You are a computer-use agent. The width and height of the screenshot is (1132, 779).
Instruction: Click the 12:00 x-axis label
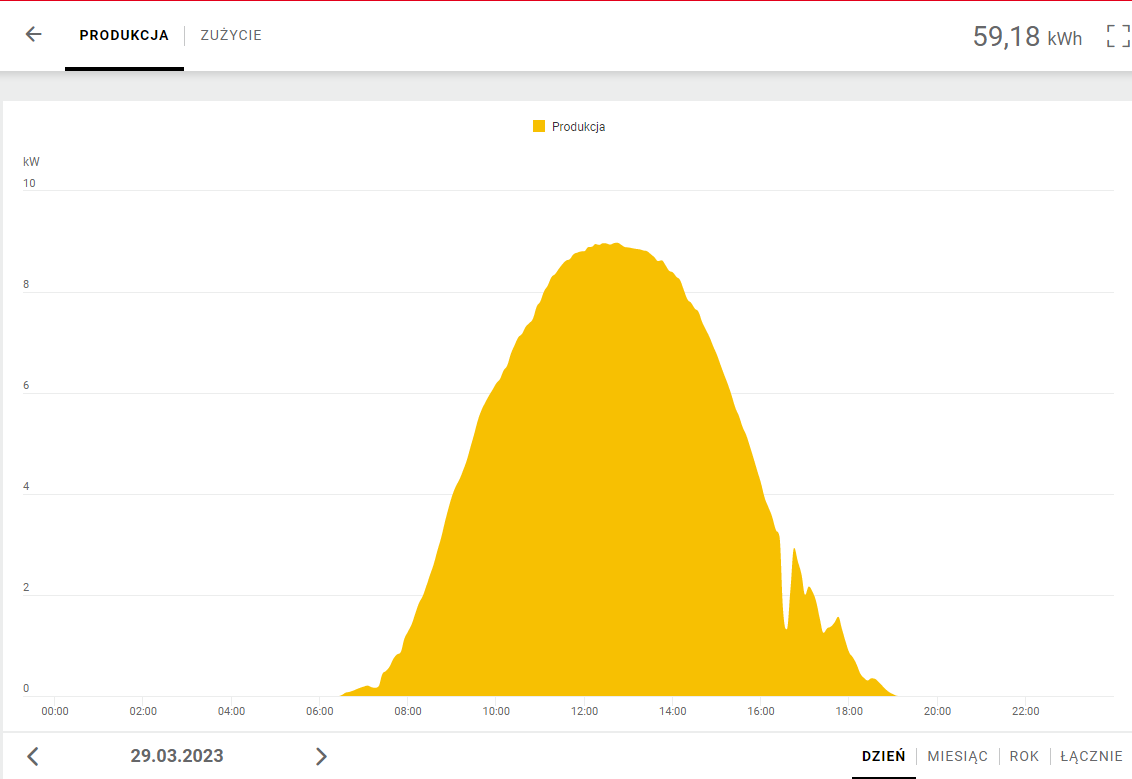[584, 711]
